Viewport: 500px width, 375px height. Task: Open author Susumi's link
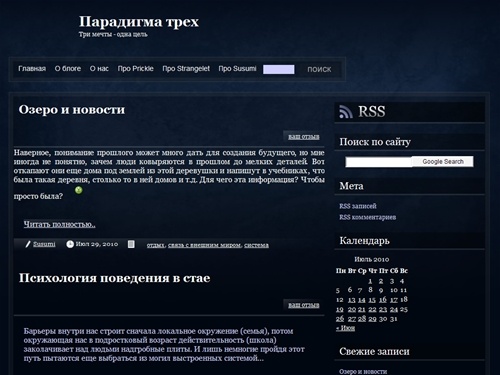pos(44,244)
